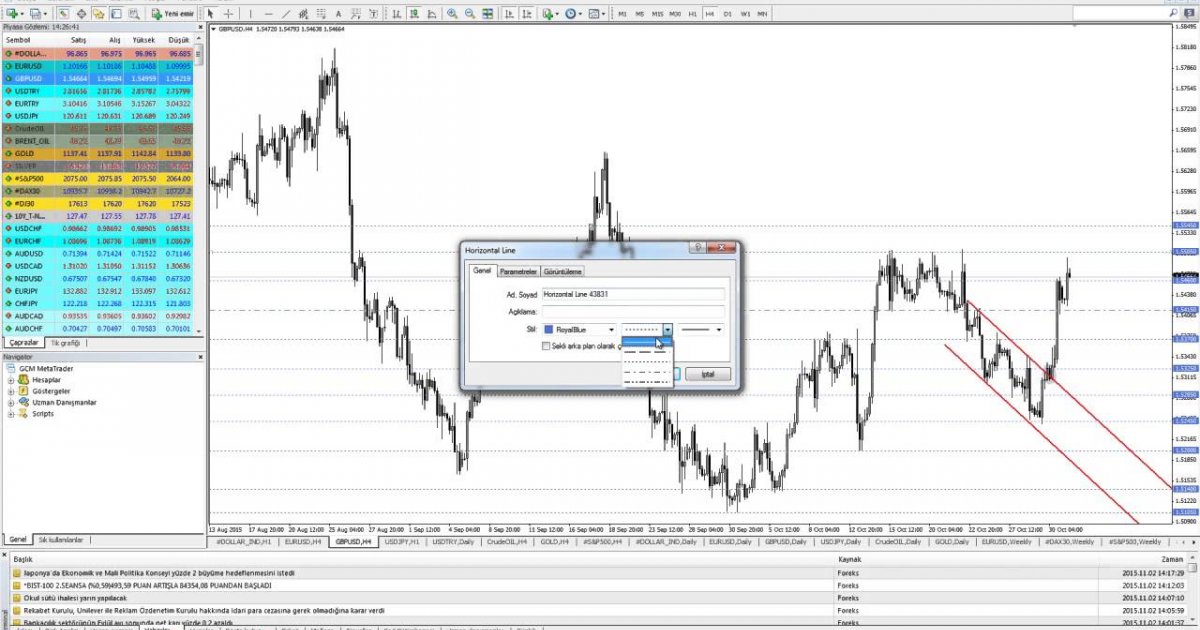Choose the solid line style option
Screen dimensions: 1200x630
pyautogui.click(x=648, y=341)
